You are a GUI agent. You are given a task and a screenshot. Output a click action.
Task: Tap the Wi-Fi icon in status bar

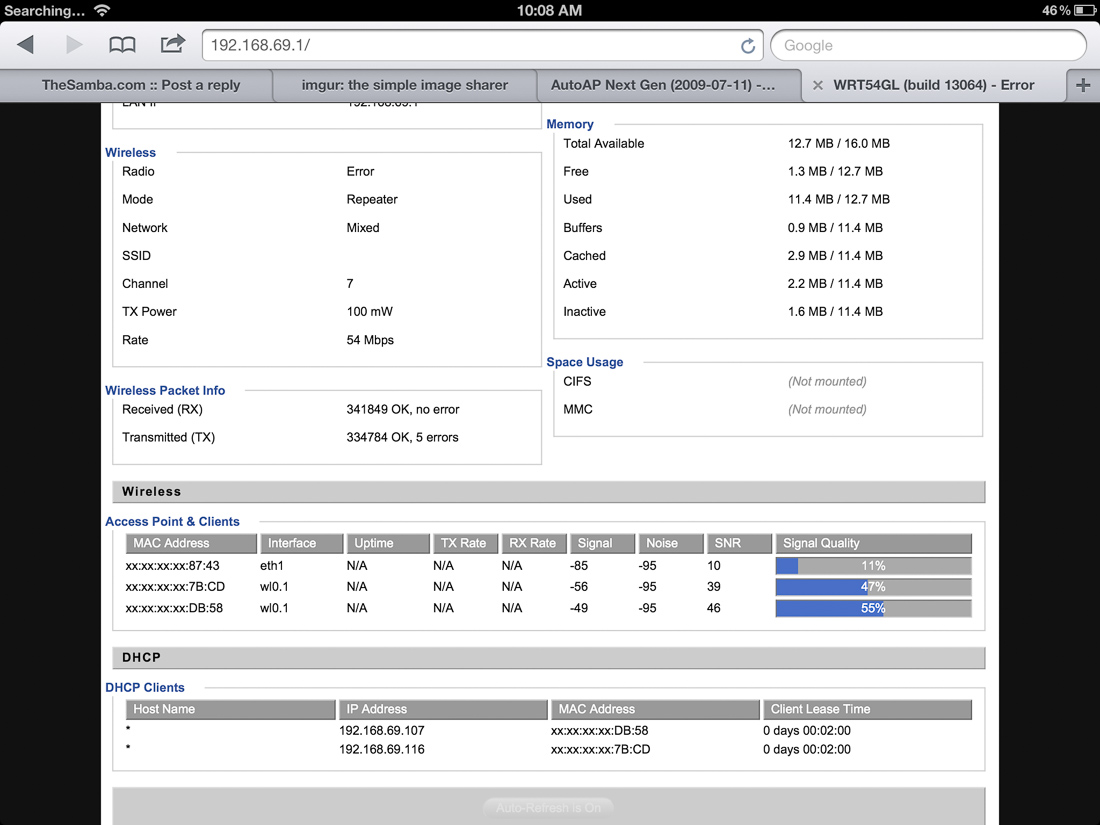point(102,10)
